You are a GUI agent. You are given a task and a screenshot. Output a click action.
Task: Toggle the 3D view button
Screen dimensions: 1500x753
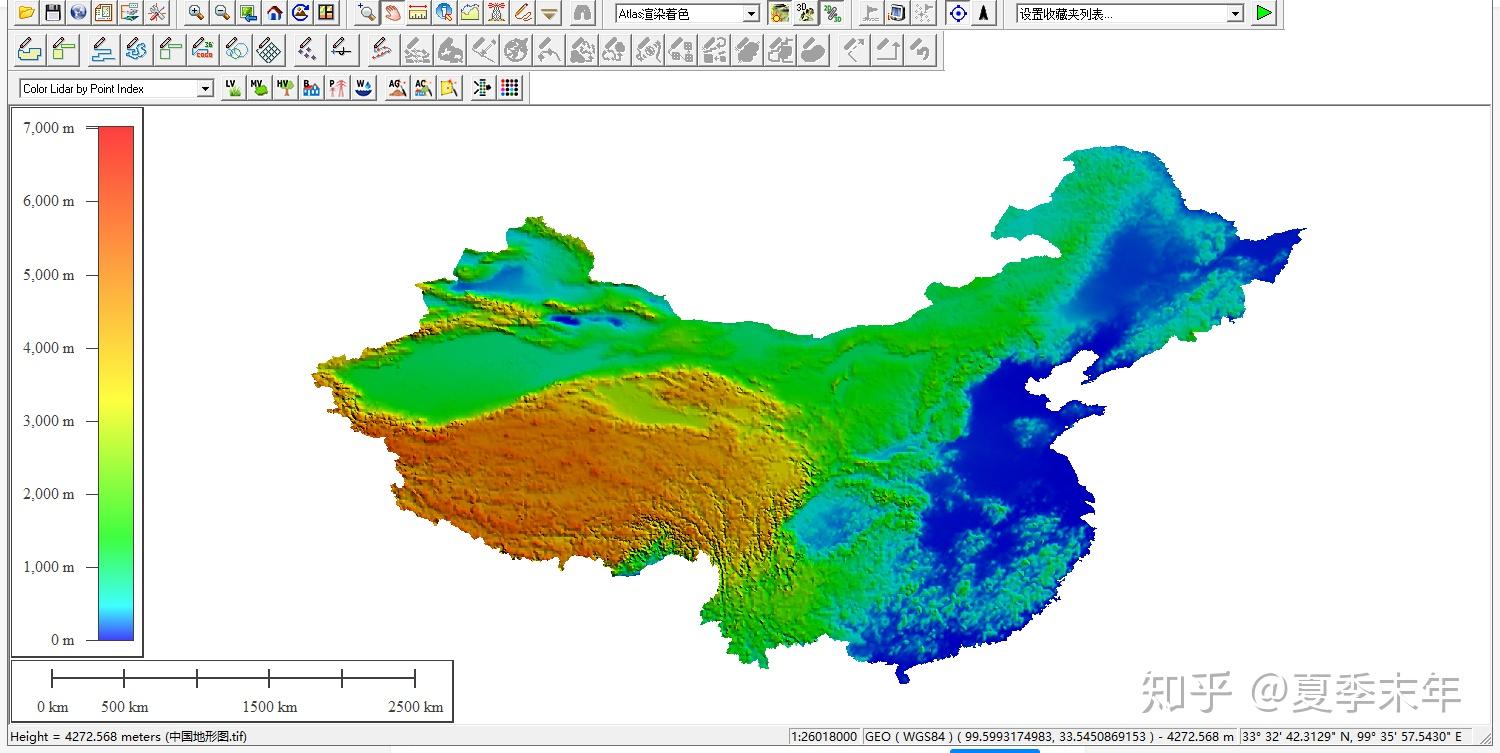coord(805,13)
